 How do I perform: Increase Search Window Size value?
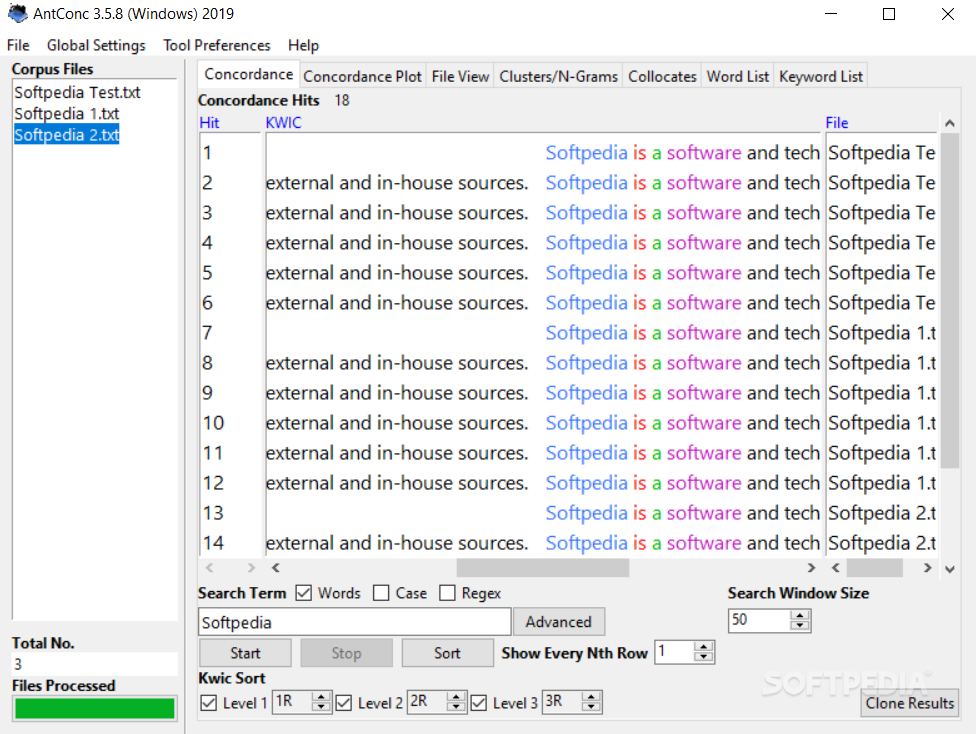point(800,615)
